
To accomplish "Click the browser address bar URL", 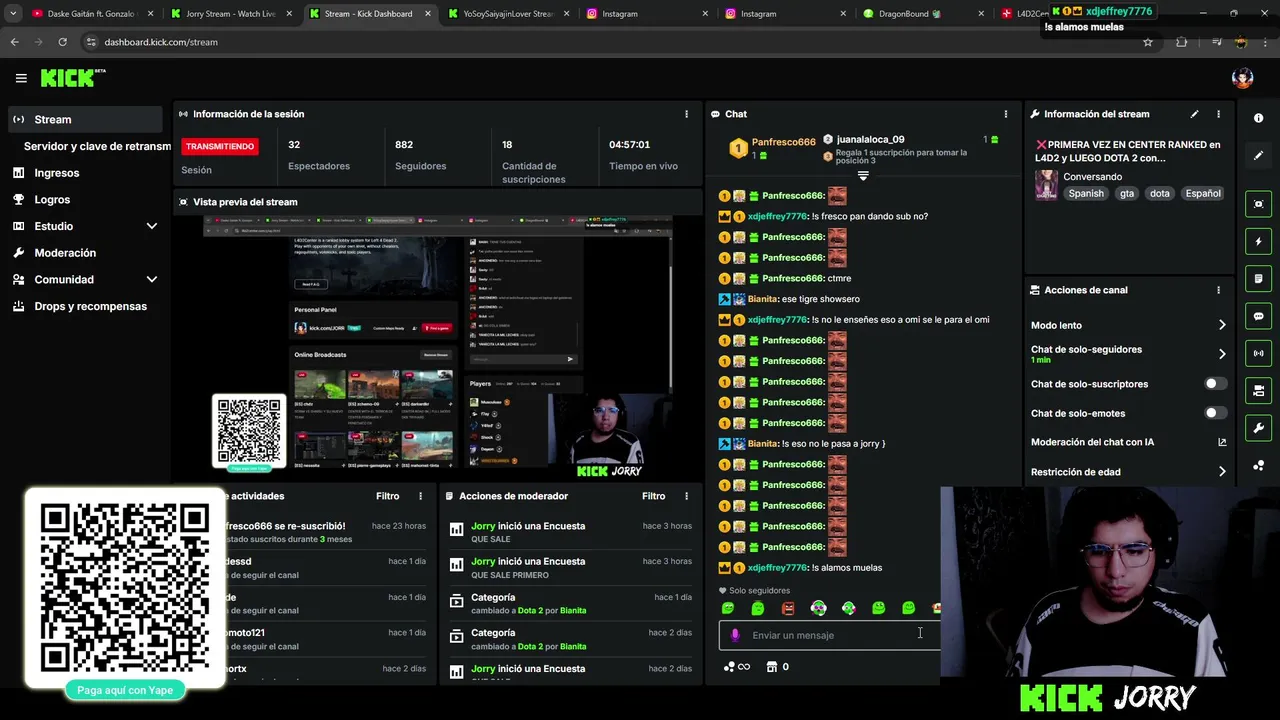I will 161,42.
